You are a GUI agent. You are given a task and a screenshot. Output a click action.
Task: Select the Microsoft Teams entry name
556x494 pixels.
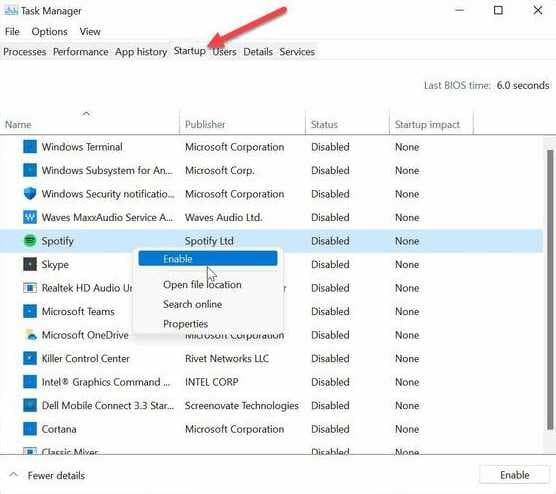78,311
